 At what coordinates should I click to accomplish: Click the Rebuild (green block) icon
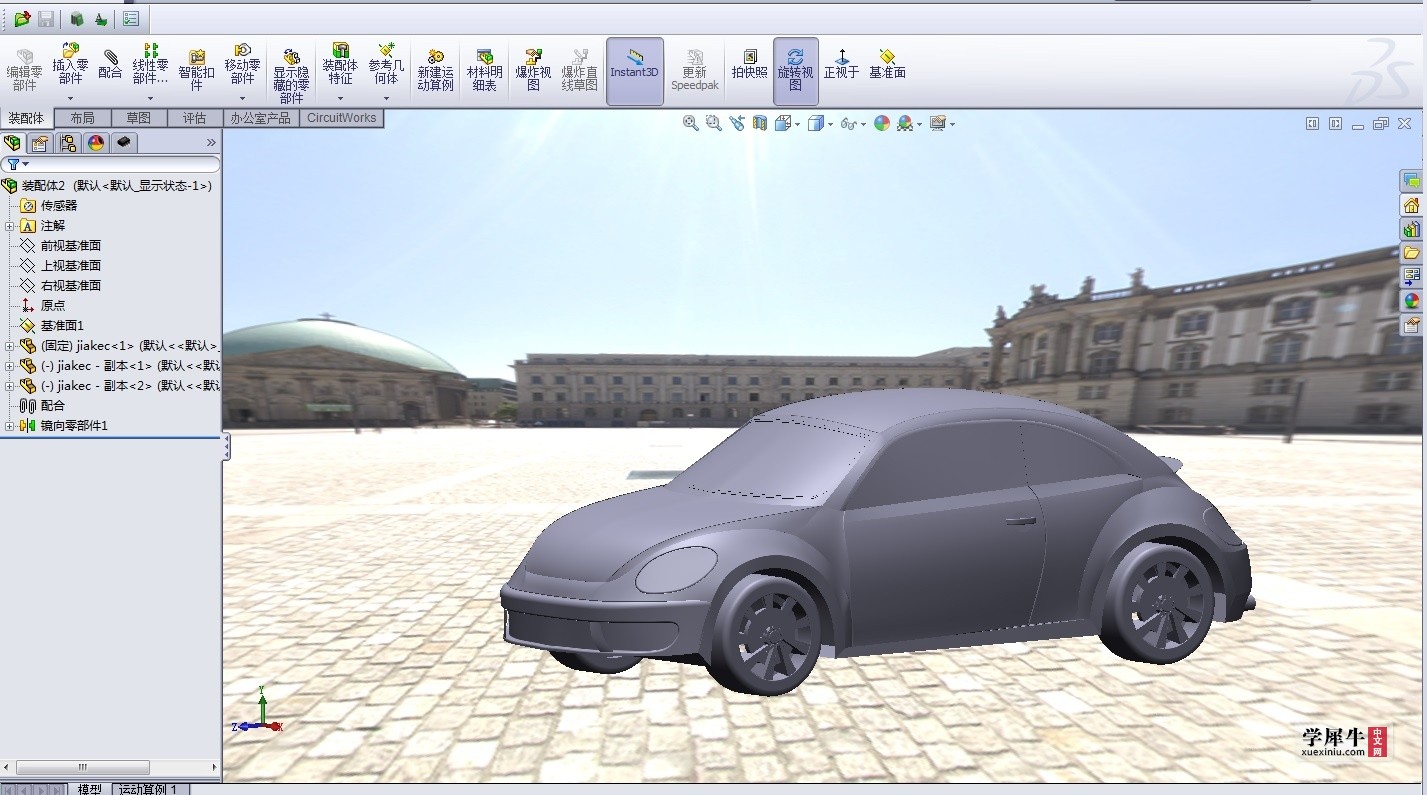pyautogui.click(x=77, y=19)
